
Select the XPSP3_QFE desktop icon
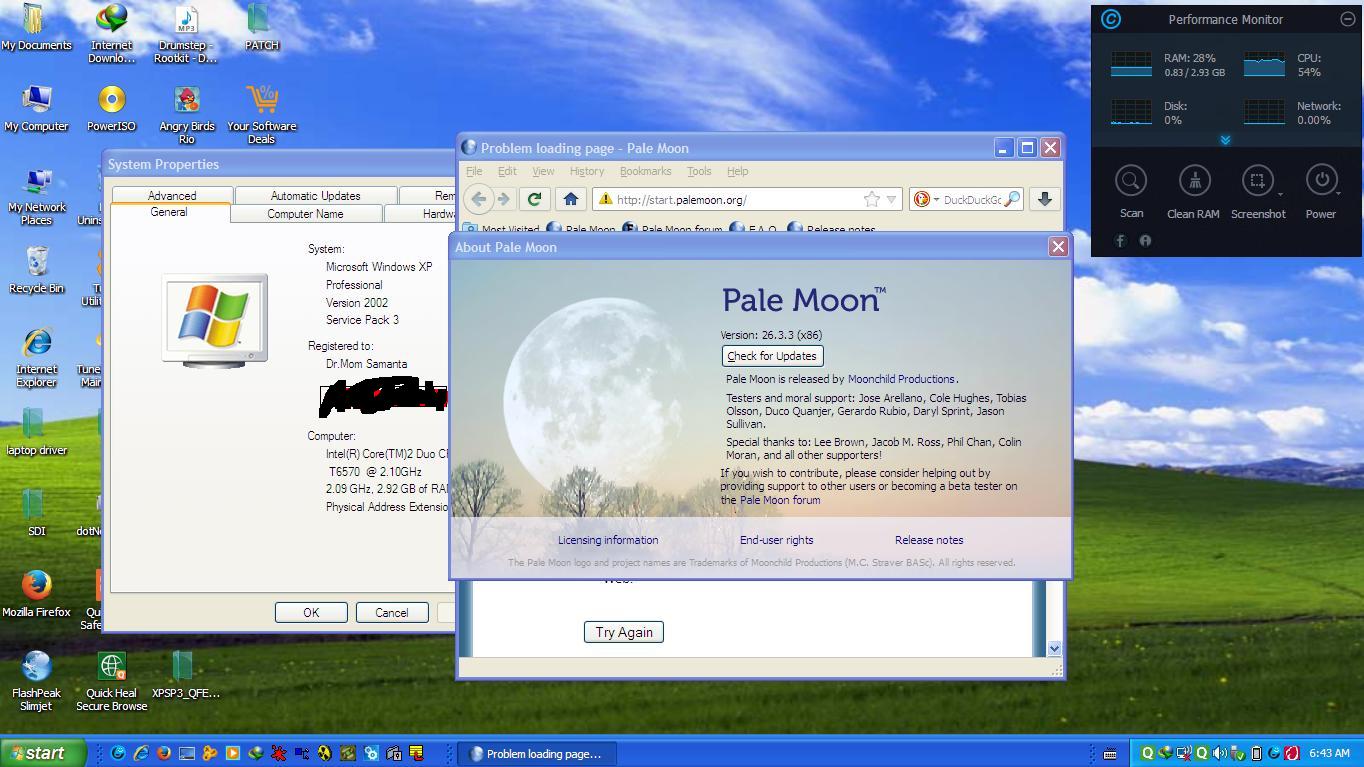(x=186, y=675)
